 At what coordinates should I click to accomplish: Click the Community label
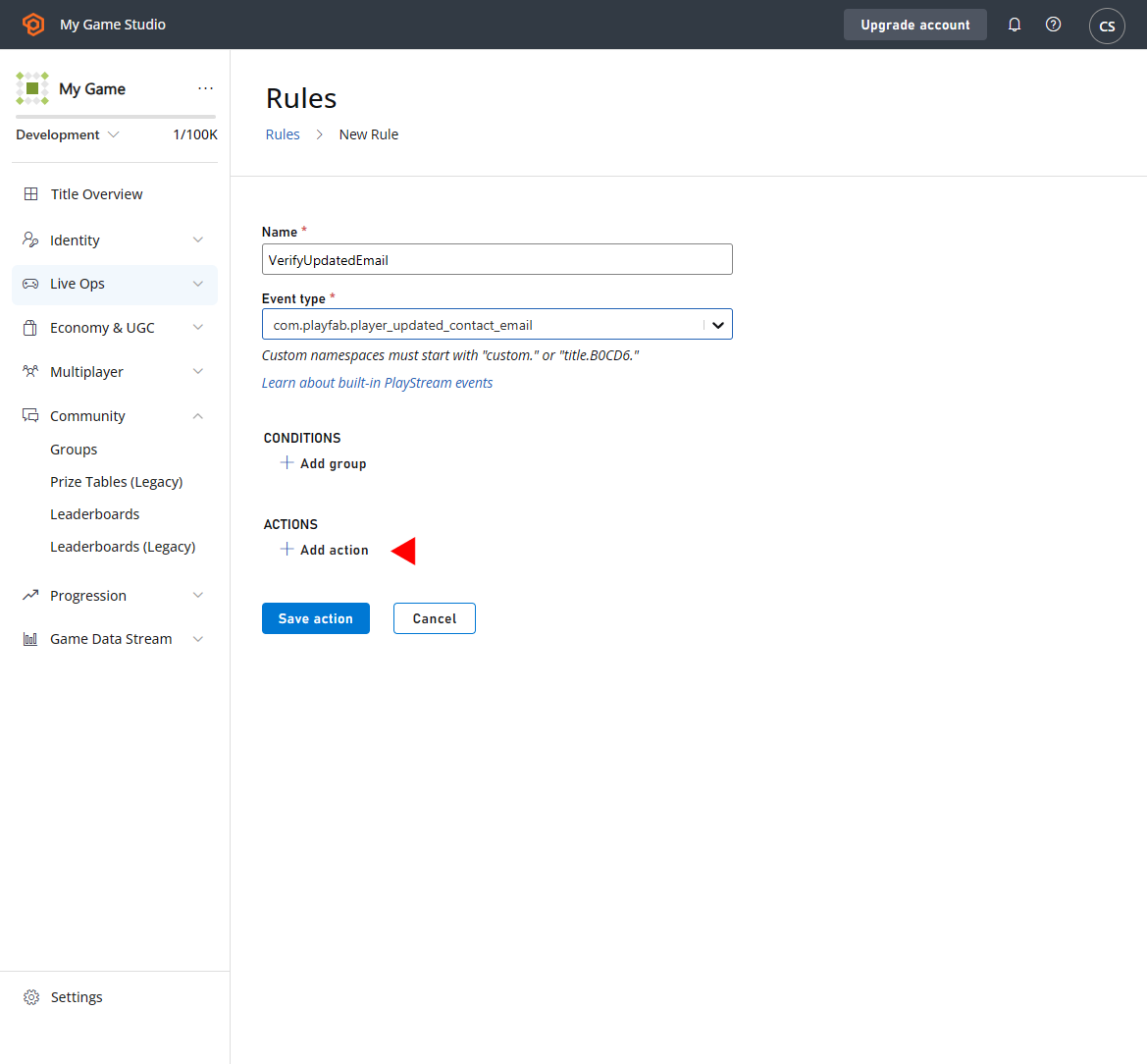pos(87,415)
